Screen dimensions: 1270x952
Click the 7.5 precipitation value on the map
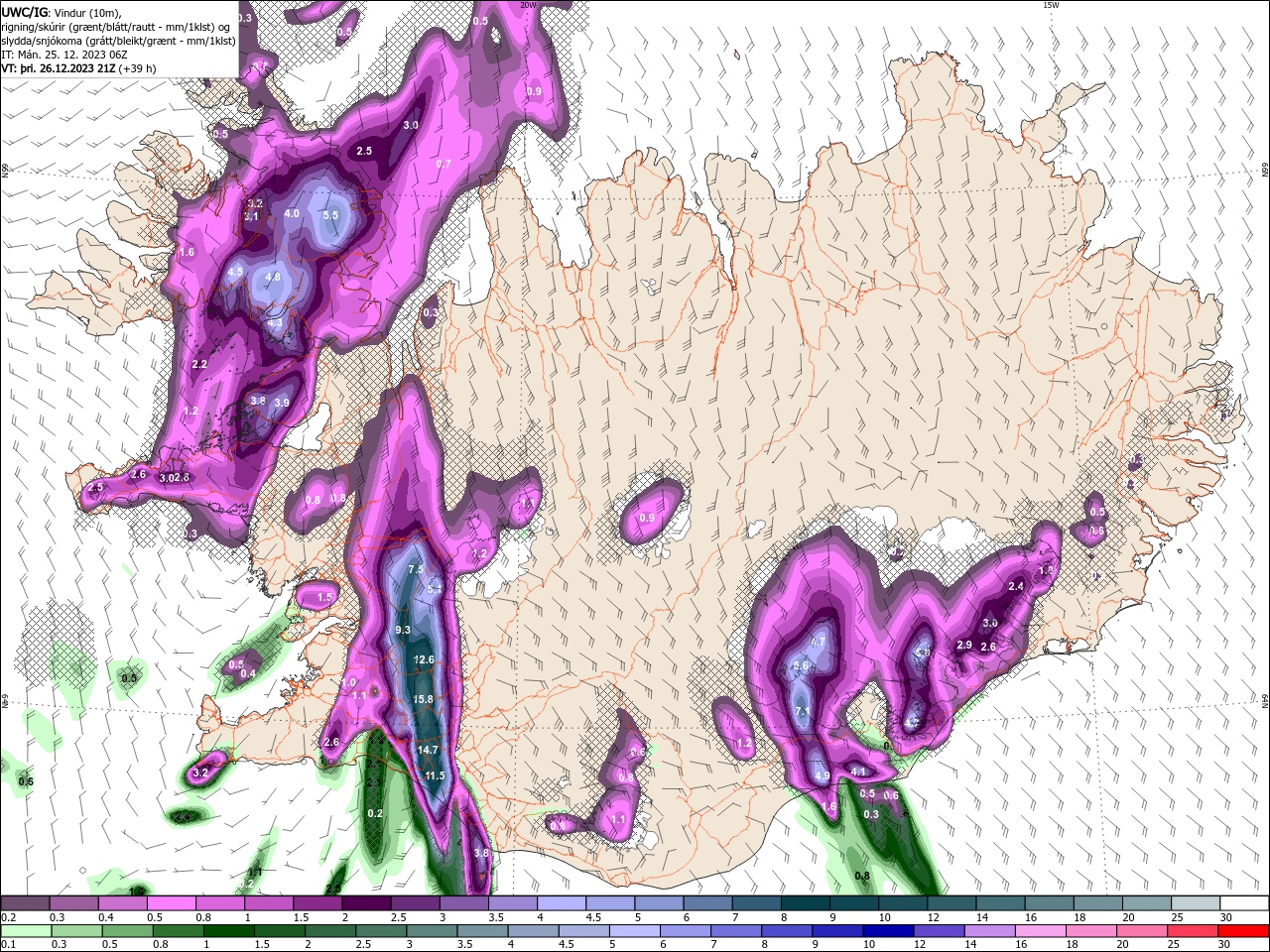[x=416, y=569]
